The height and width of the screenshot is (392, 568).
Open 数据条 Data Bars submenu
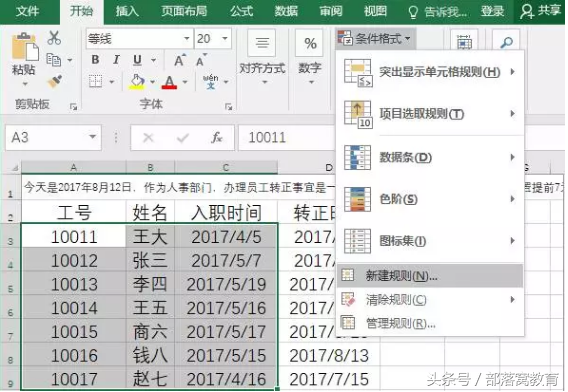tap(430, 157)
